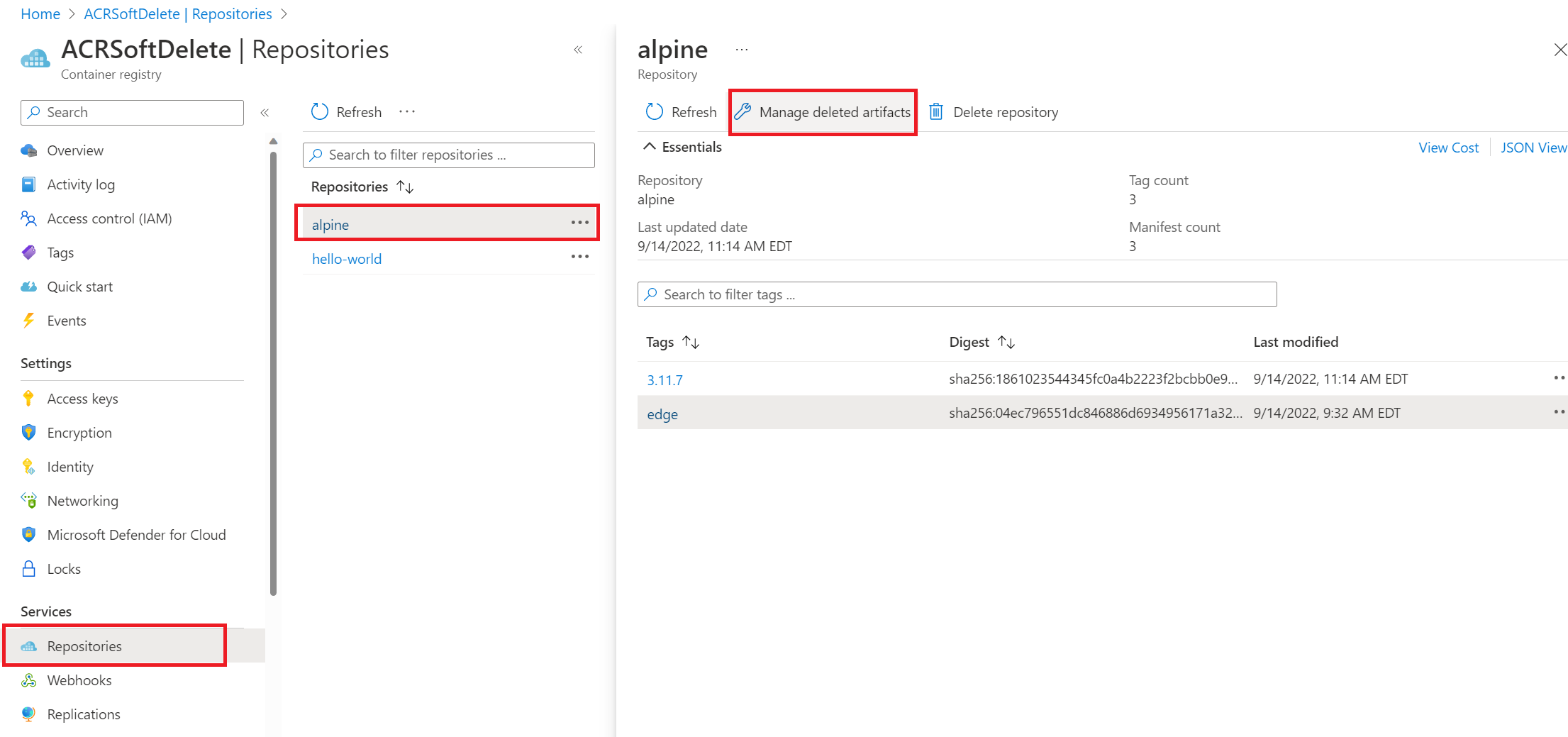Click the Identity key icon

[x=28, y=467]
